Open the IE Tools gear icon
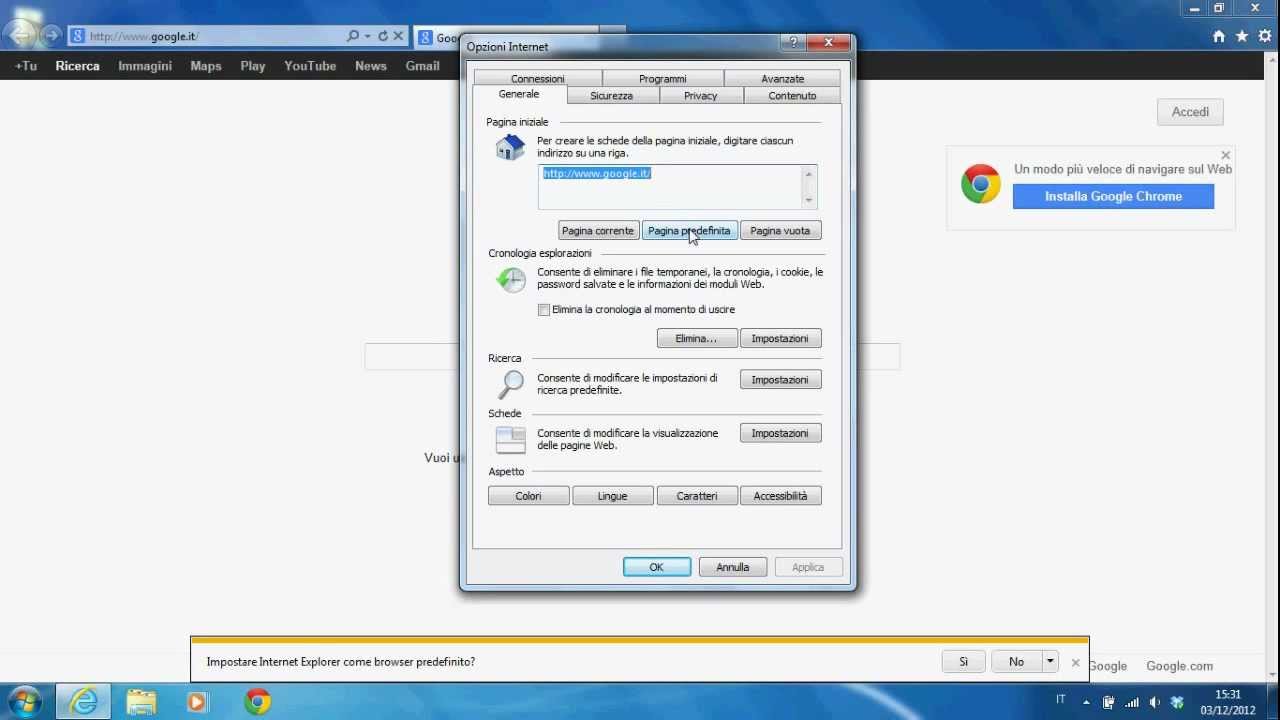 1266,36
